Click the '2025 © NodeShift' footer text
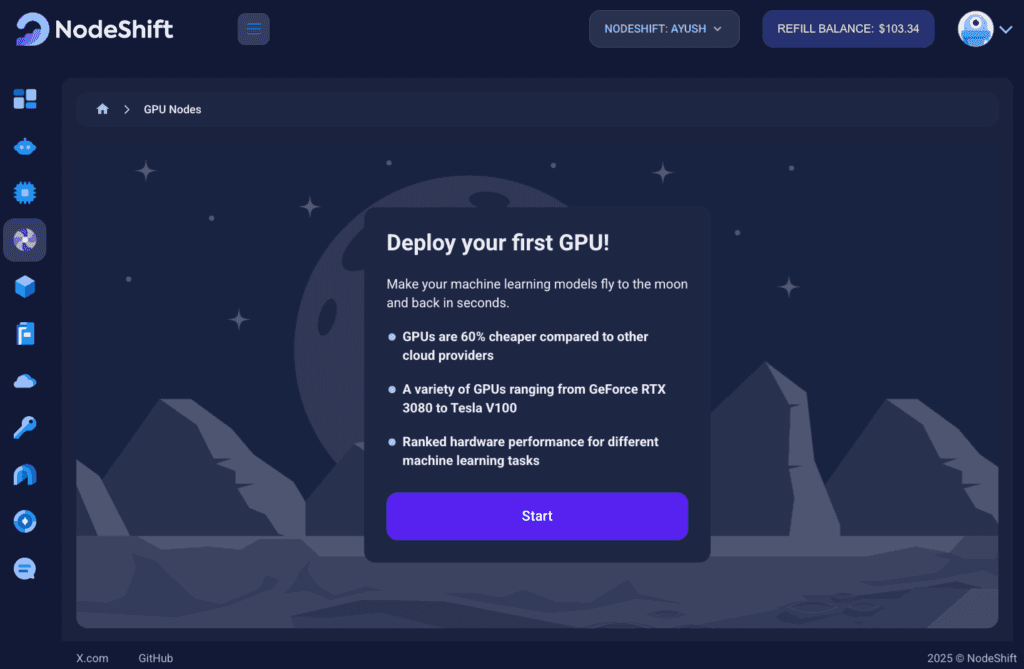The width and height of the screenshot is (1024, 669). click(x=972, y=658)
